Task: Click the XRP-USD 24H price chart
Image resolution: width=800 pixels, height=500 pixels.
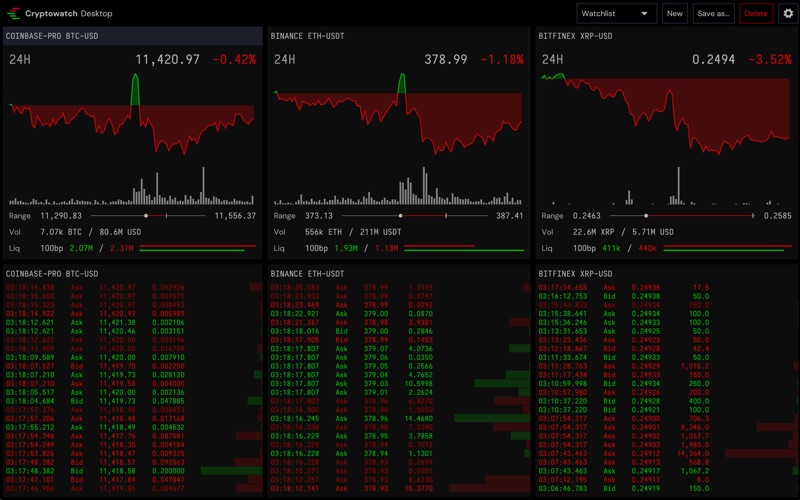Action: click(x=666, y=114)
